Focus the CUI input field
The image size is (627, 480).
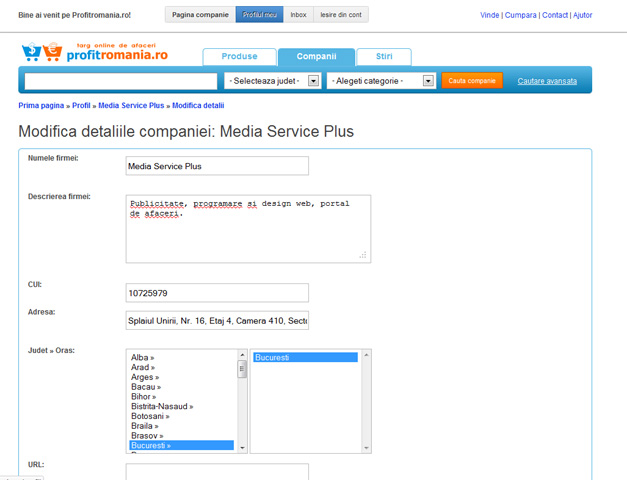[x=217, y=293]
